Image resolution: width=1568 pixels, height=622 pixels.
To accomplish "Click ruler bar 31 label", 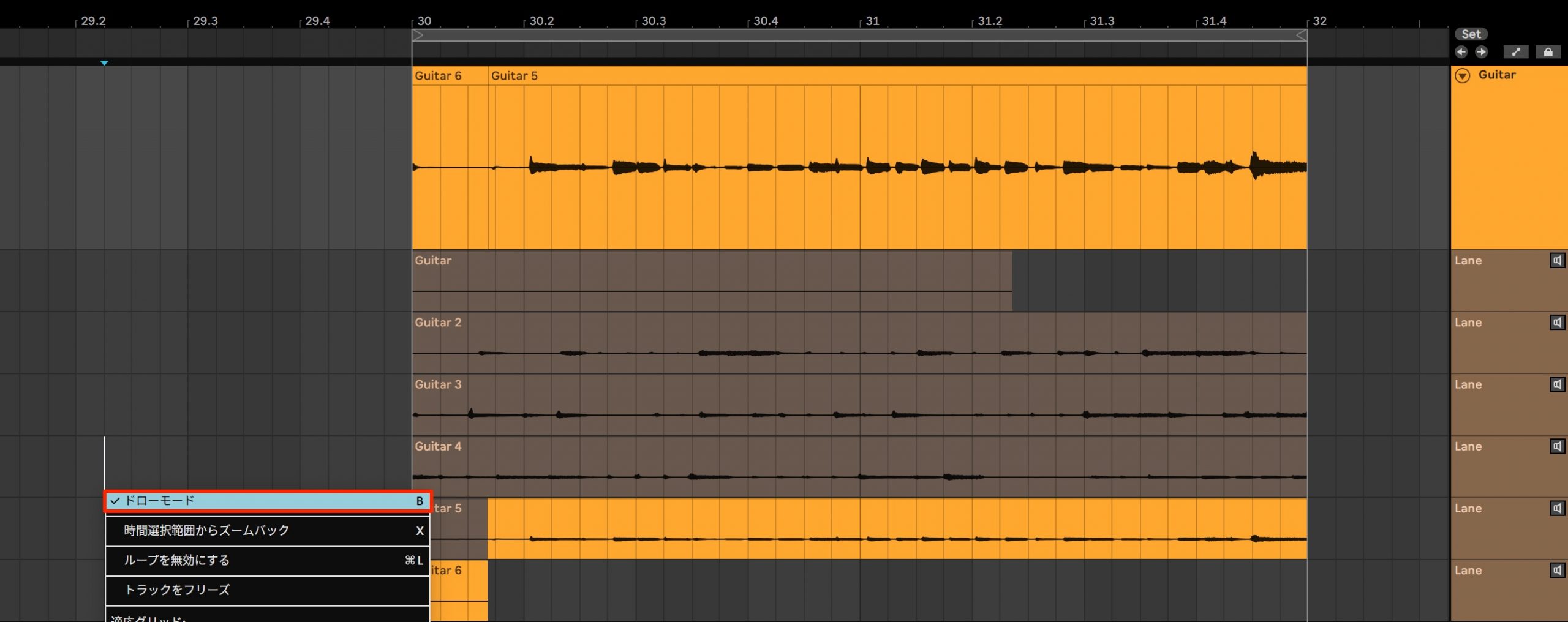I will 873,21.
